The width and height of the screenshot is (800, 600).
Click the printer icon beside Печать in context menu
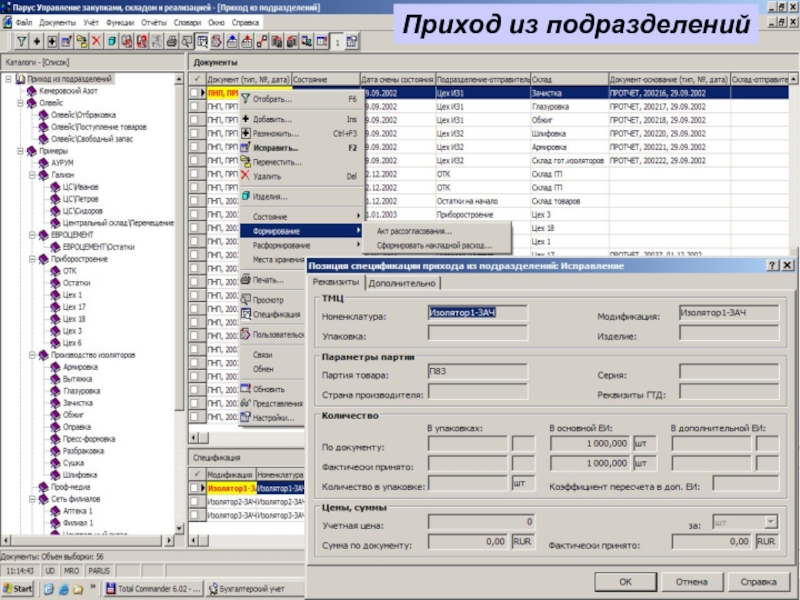[x=245, y=279]
